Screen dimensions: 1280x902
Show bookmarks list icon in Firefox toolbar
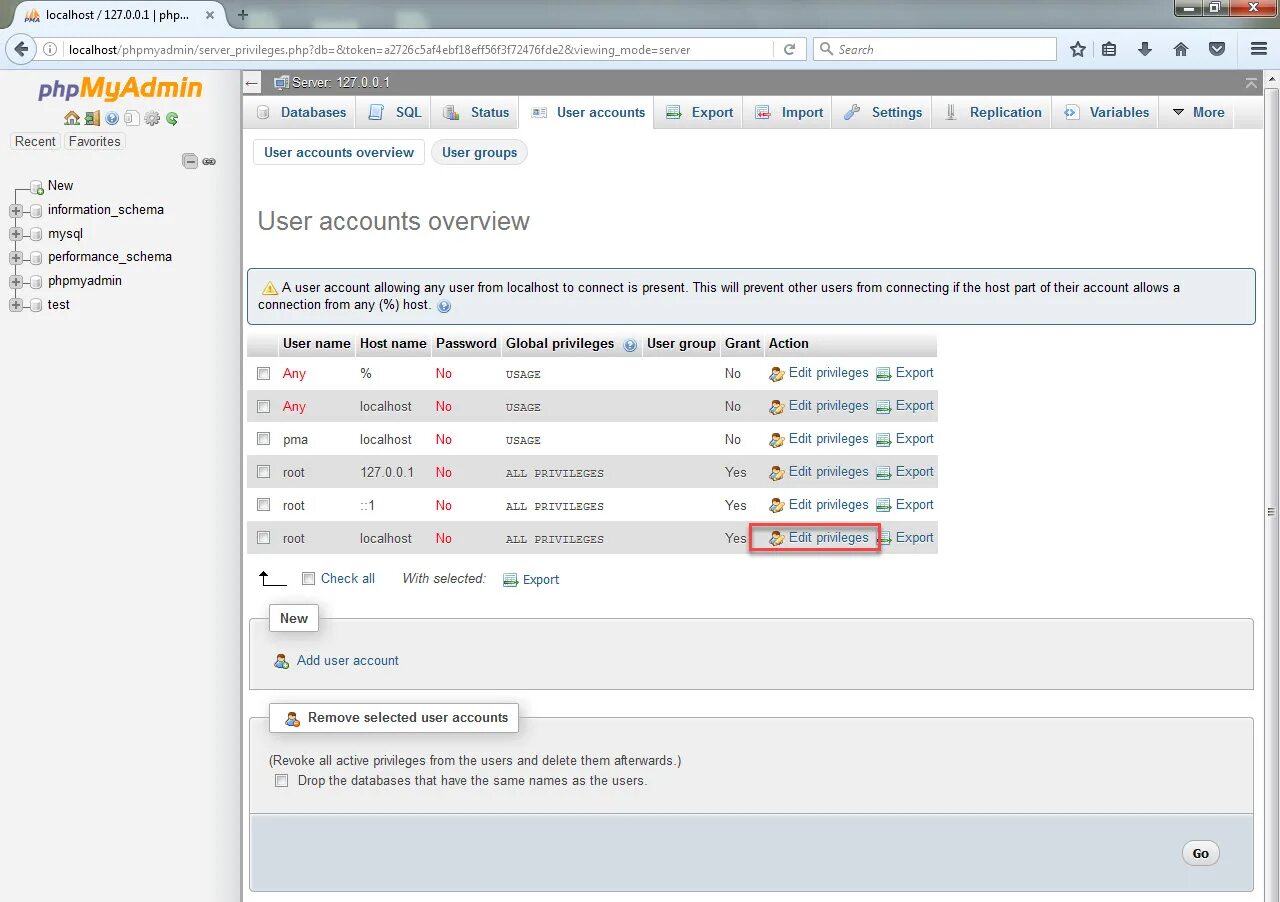coord(1109,49)
